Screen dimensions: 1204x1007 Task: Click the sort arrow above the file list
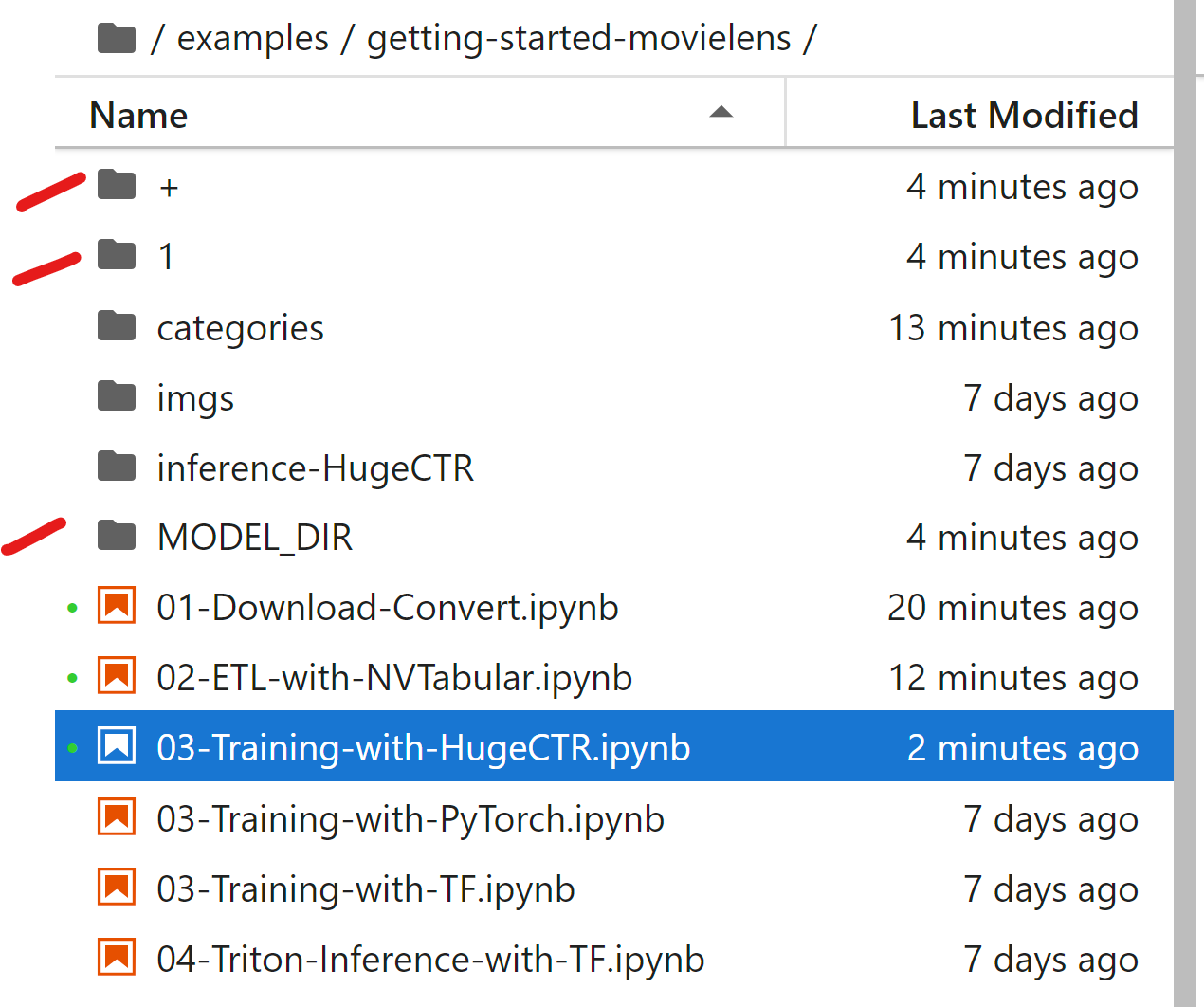coord(722,112)
